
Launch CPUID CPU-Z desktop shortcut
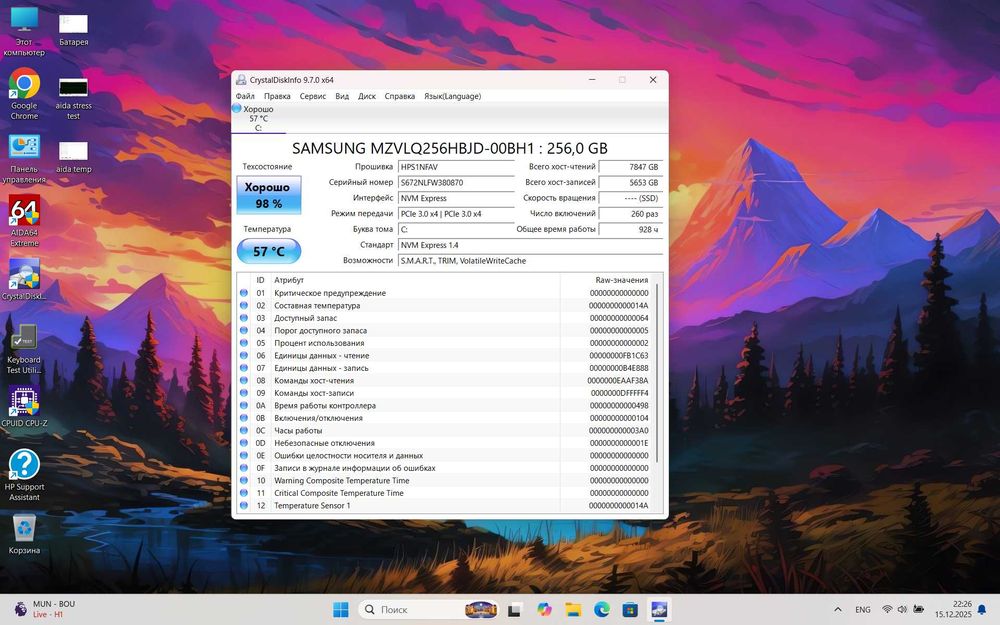[x=24, y=406]
